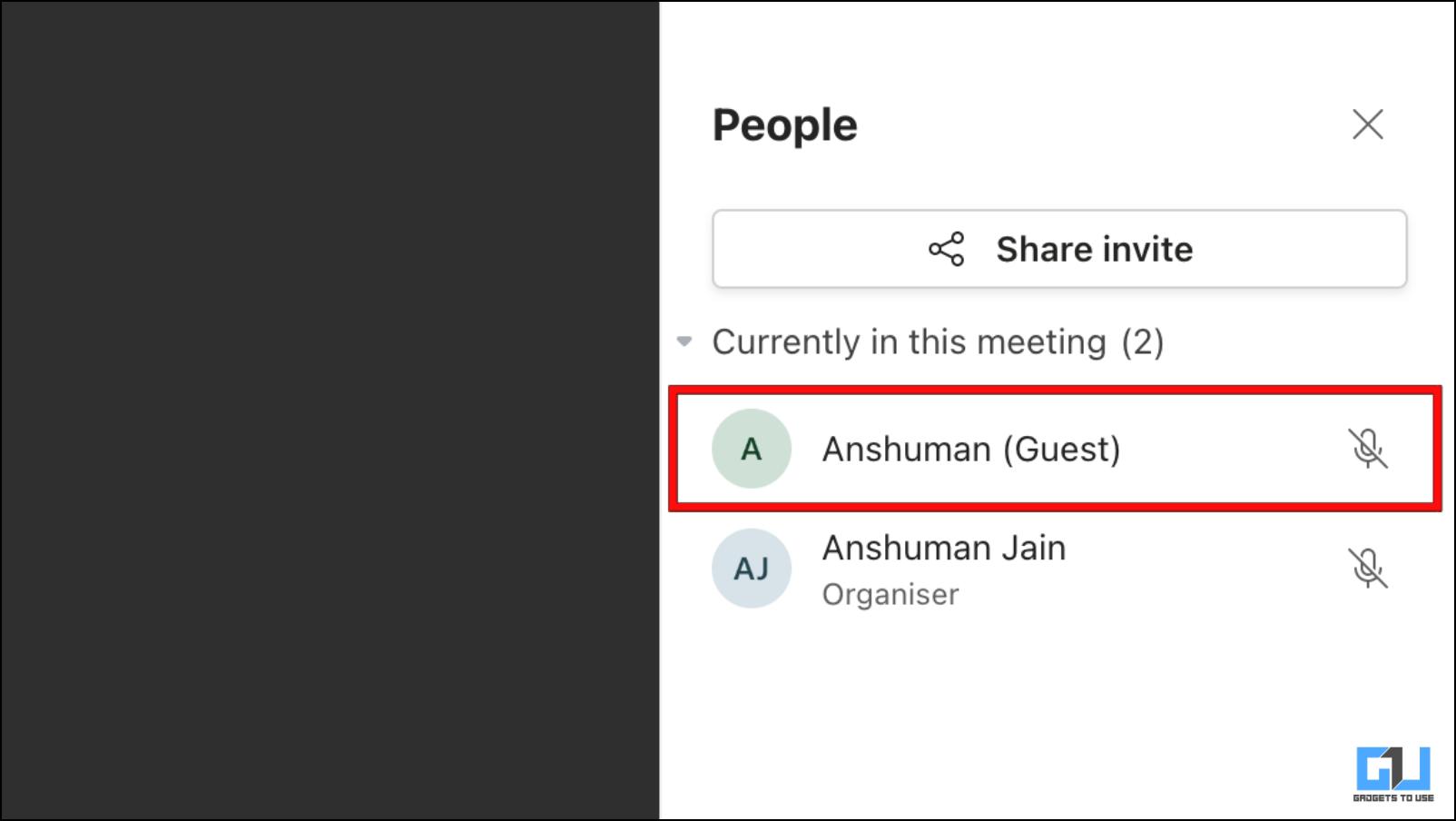Open the AJ avatar circle
The width and height of the screenshot is (1456, 821).
tap(751, 569)
